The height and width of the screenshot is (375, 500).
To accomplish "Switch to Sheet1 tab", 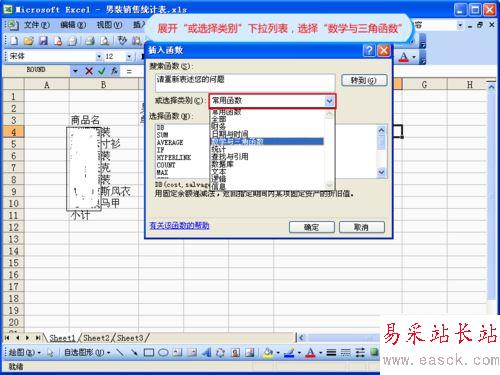I will tap(62, 338).
